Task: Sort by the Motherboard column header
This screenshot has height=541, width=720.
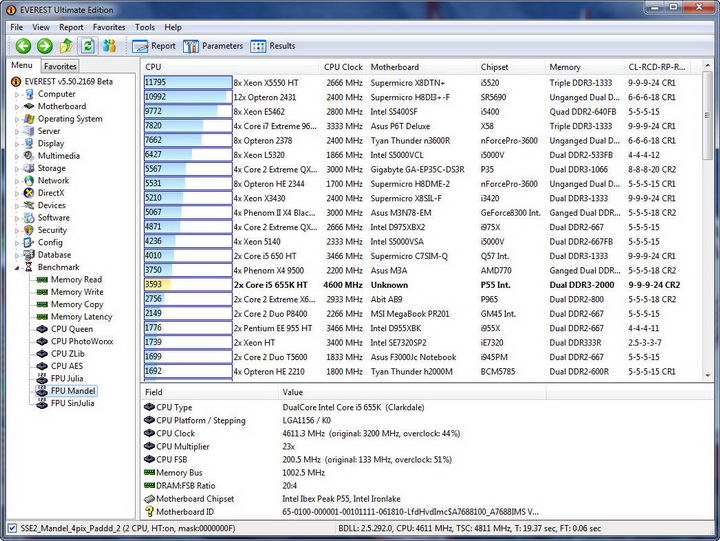Action: coord(422,67)
